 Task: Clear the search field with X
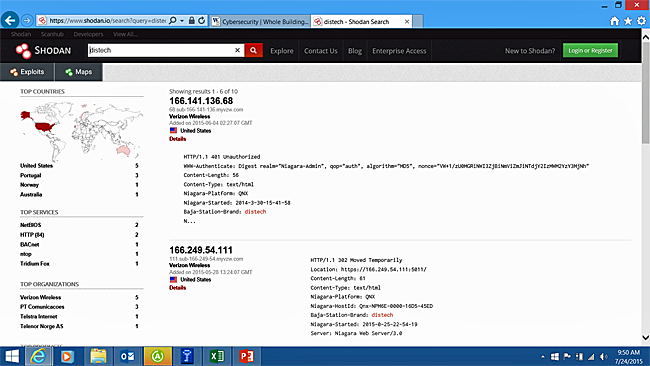coord(238,50)
